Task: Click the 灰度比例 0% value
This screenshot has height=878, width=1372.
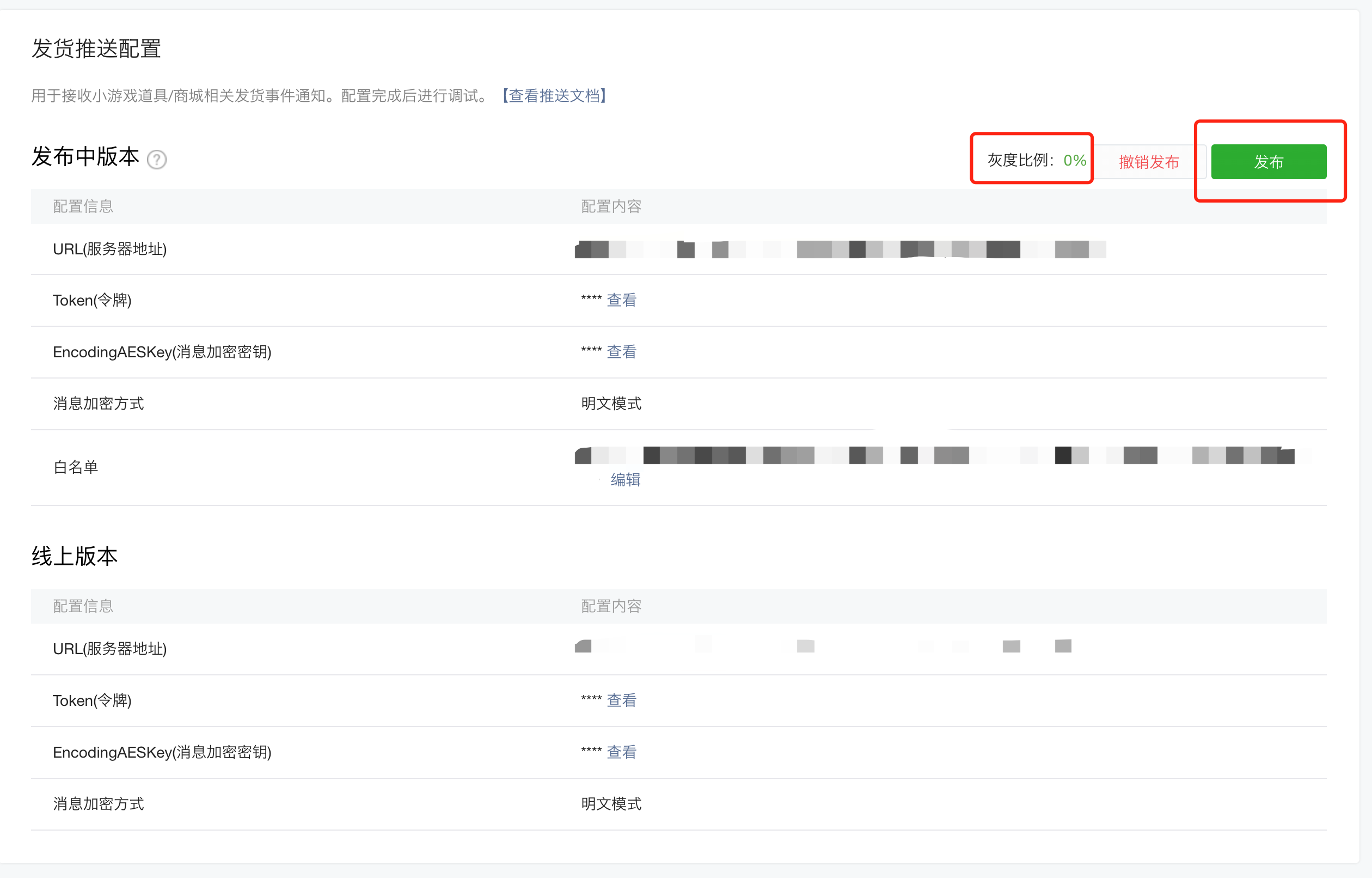Action: (x=1075, y=160)
